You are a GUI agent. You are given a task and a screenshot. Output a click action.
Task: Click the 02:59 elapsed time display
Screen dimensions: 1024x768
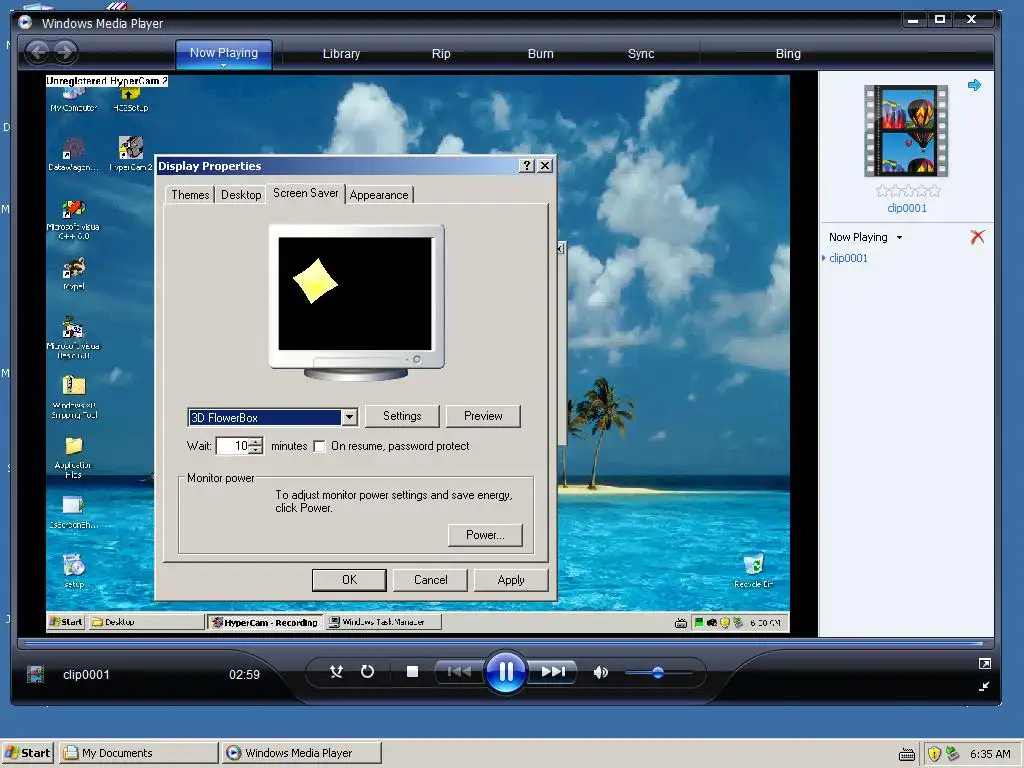click(244, 675)
